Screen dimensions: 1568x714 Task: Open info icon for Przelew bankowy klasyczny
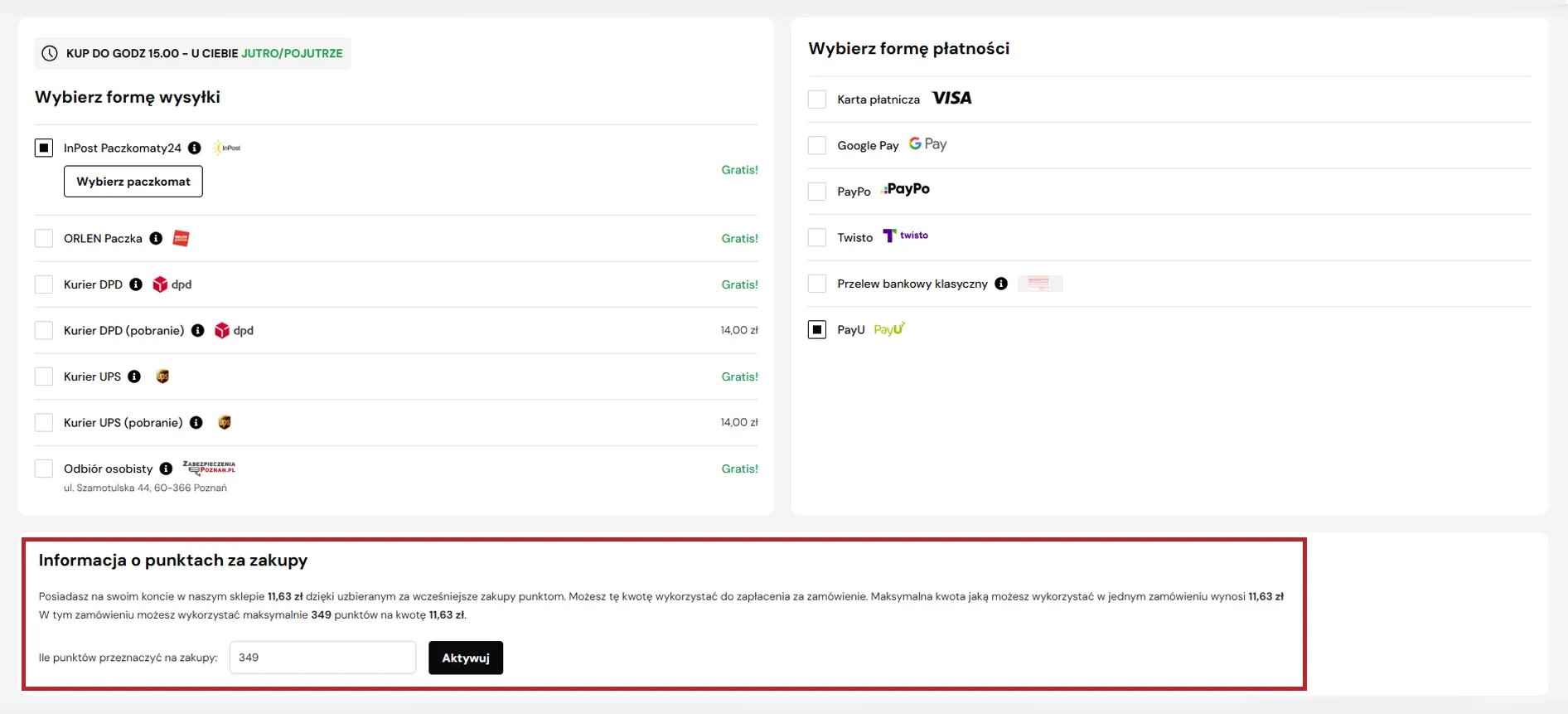1001,284
